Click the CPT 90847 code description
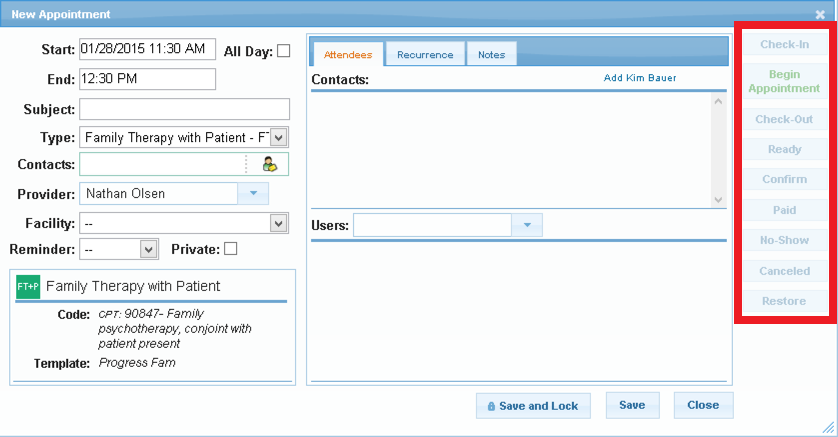The width and height of the screenshot is (838, 437). (175, 329)
